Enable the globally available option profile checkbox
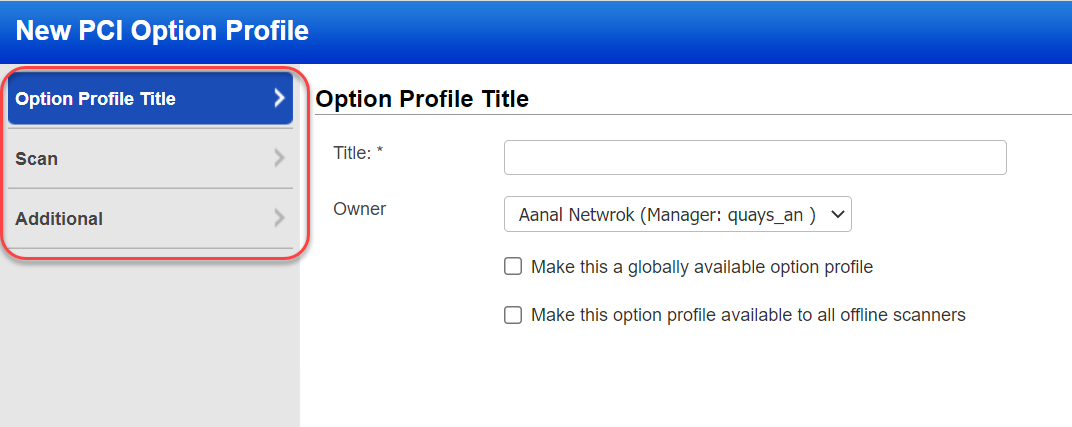The height and width of the screenshot is (427, 1072). 513,267
